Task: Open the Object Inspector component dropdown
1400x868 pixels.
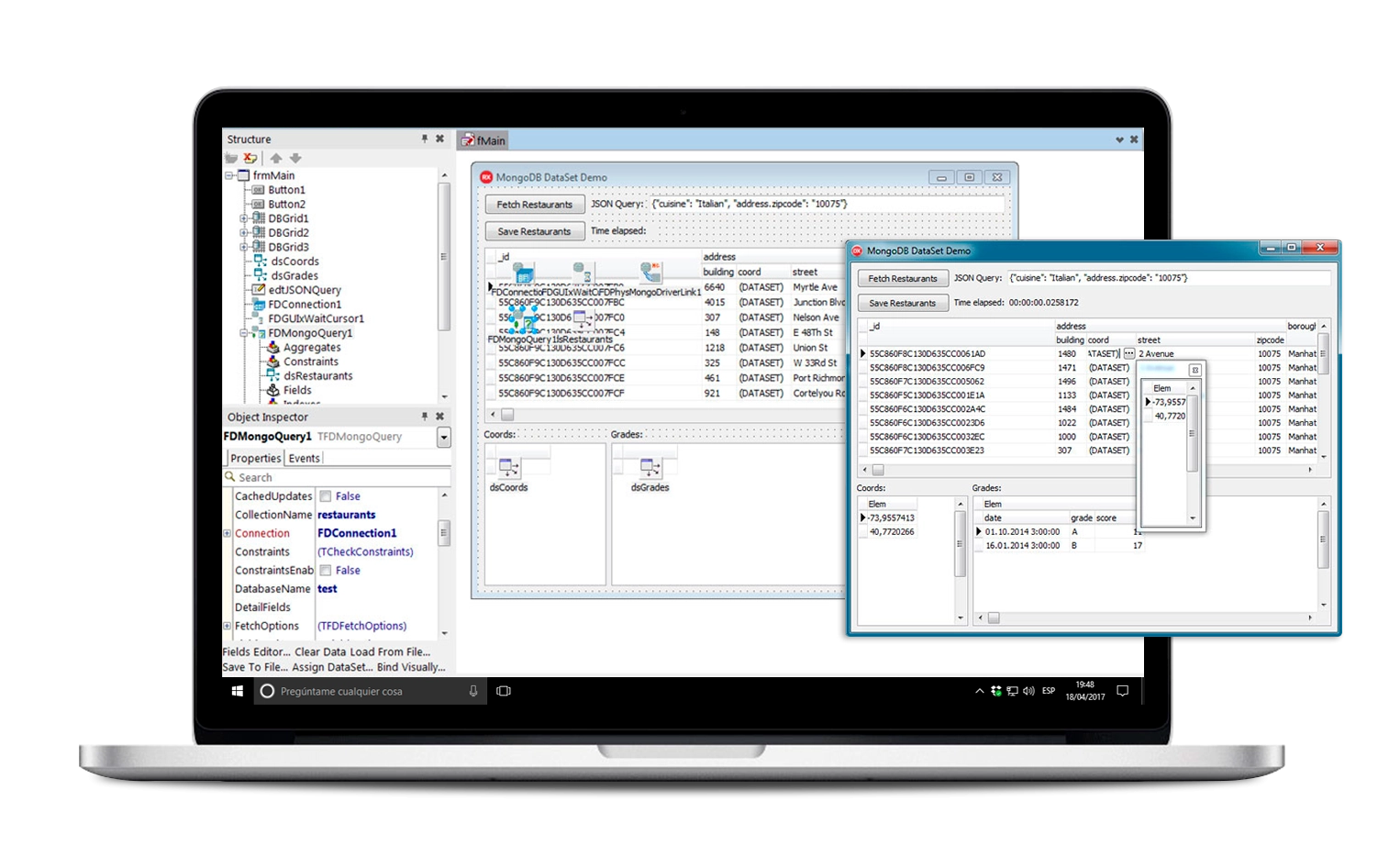Action: coord(444,437)
